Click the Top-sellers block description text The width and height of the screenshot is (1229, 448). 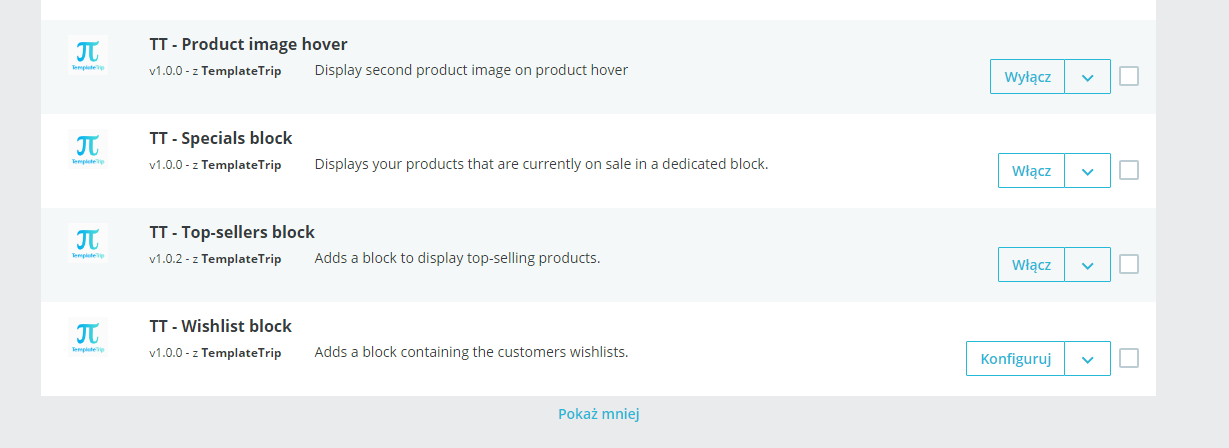pyautogui.click(x=457, y=258)
